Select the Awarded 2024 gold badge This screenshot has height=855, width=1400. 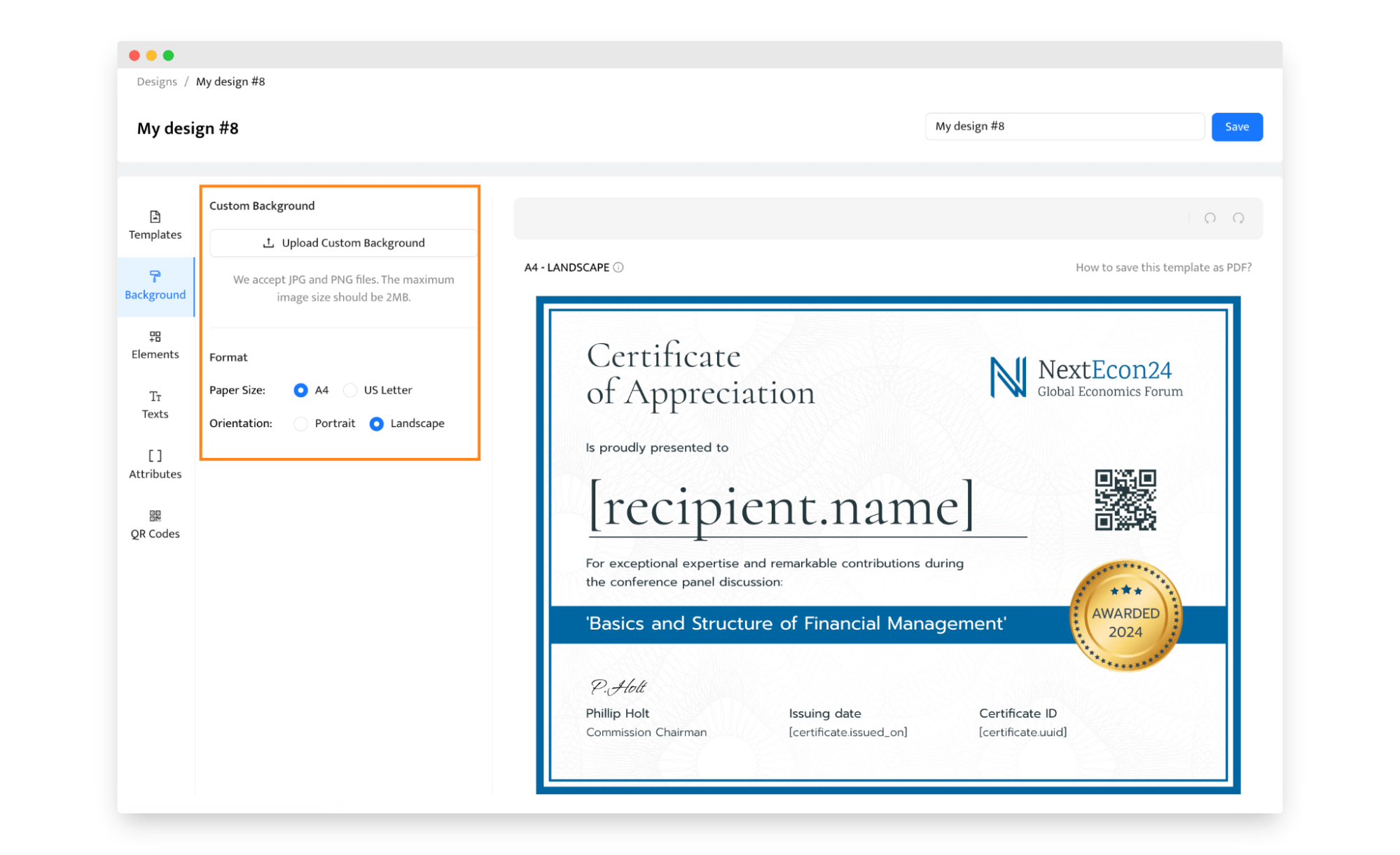[x=1125, y=615]
